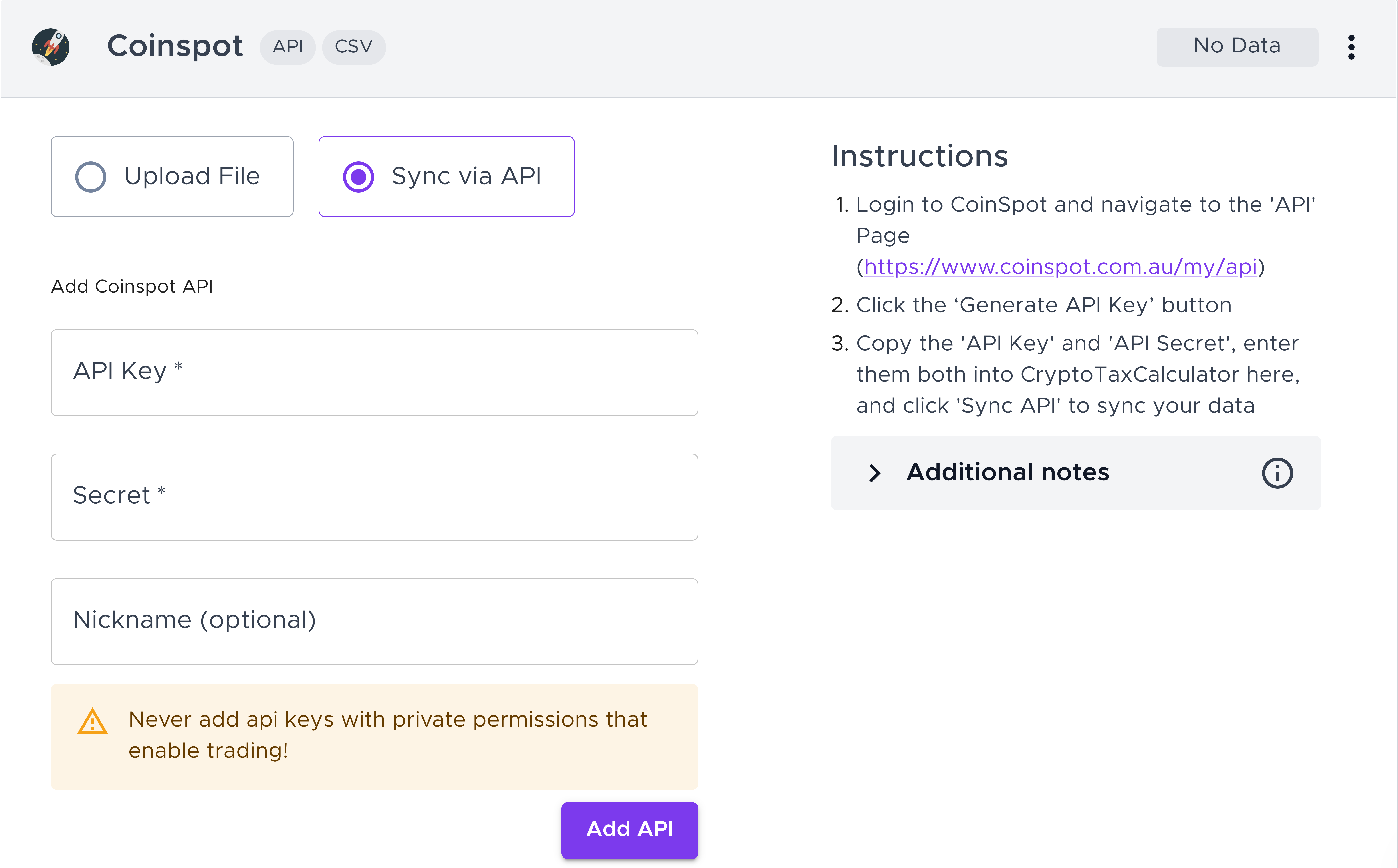Focus the Nickname (optional) field
Viewport: 1398px width, 868px height.
tap(375, 622)
